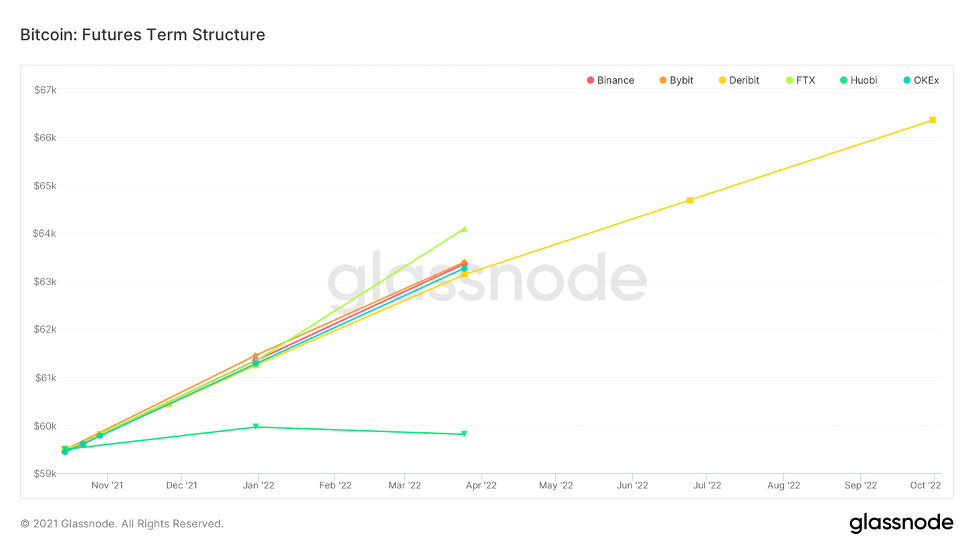Screen dimensions: 974x550
Task: Select Deribit square marker at Oct '22
Action: (x=932, y=120)
